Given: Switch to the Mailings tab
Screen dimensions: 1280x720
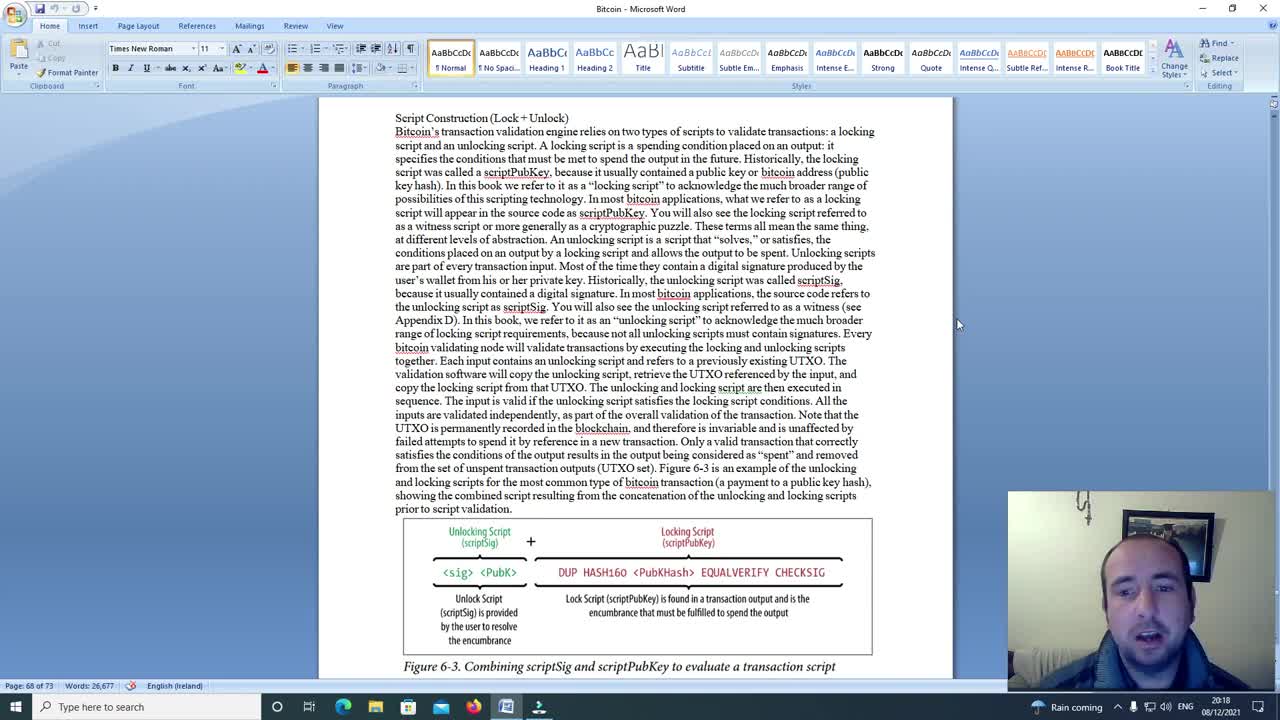Looking at the screenshot, I should pos(250,26).
